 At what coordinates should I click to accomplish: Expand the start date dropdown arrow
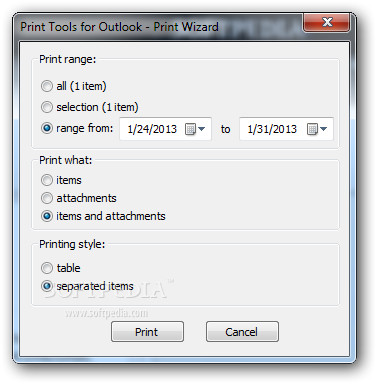pyautogui.click(x=201, y=129)
